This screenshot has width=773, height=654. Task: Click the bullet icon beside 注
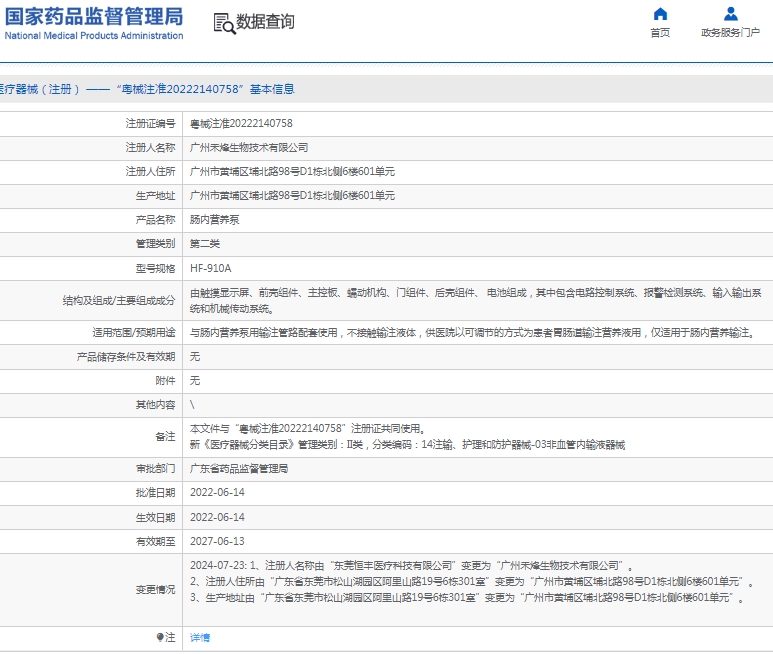click(160, 637)
